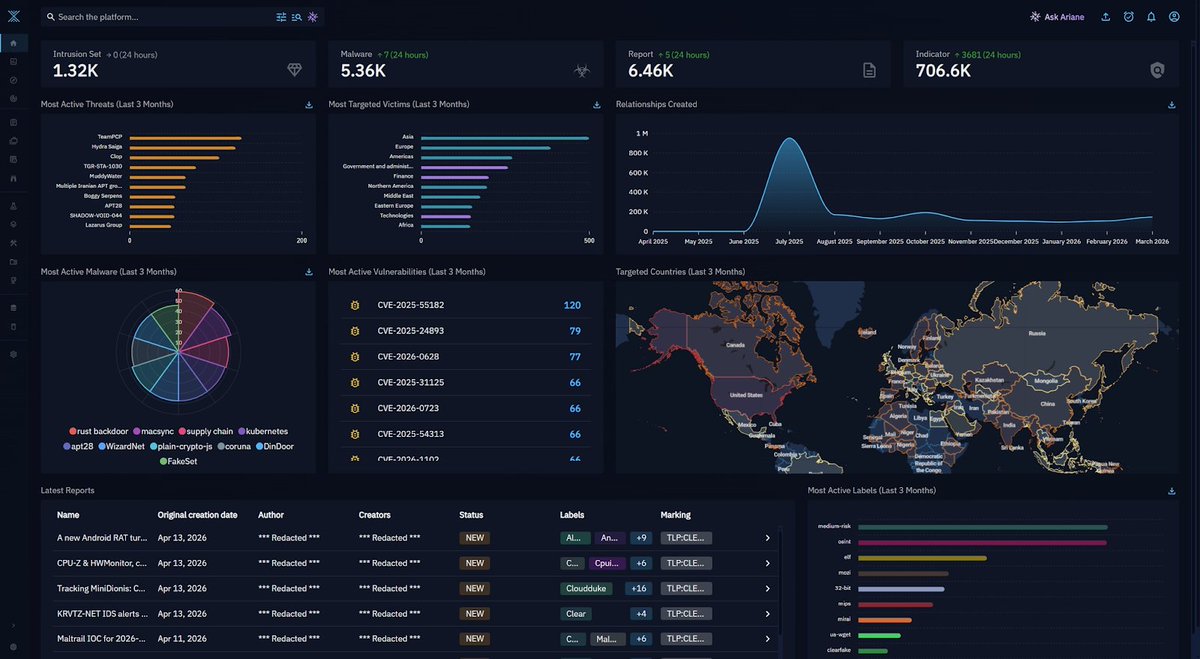The height and width of the screenshot is (659, 1200).
Task: Toggle FakeSet legend entry
Action: pos(178,461)
